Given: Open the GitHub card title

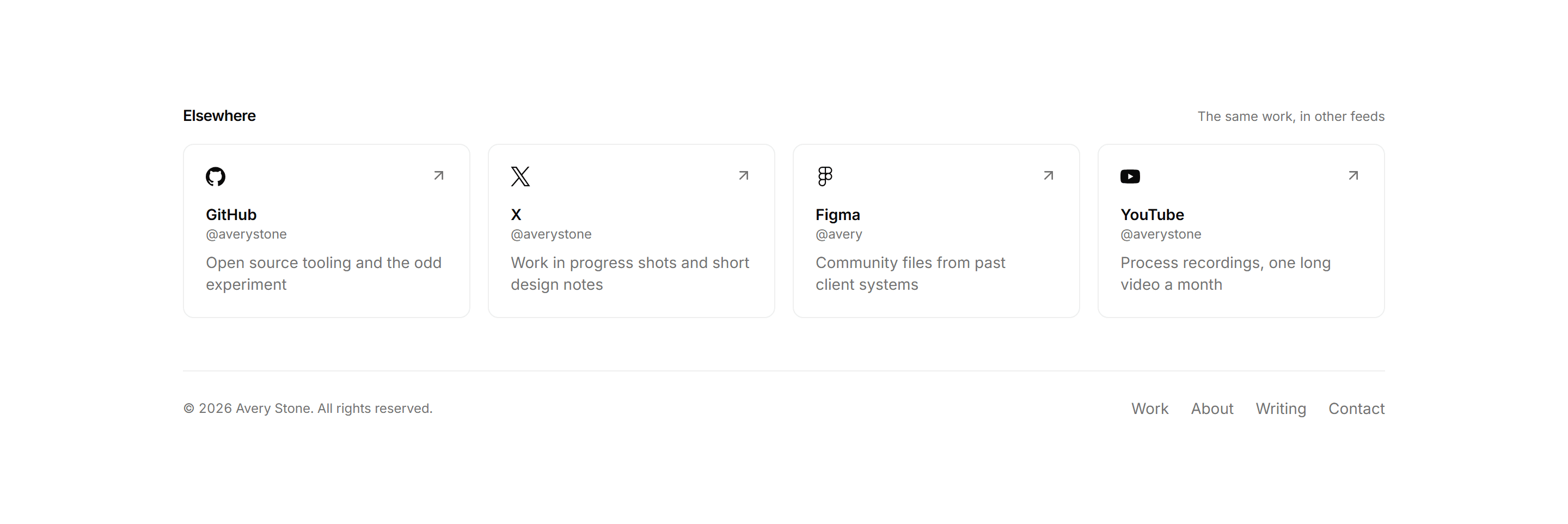Looking at the screenshot, I should click(x=231, y=215).
